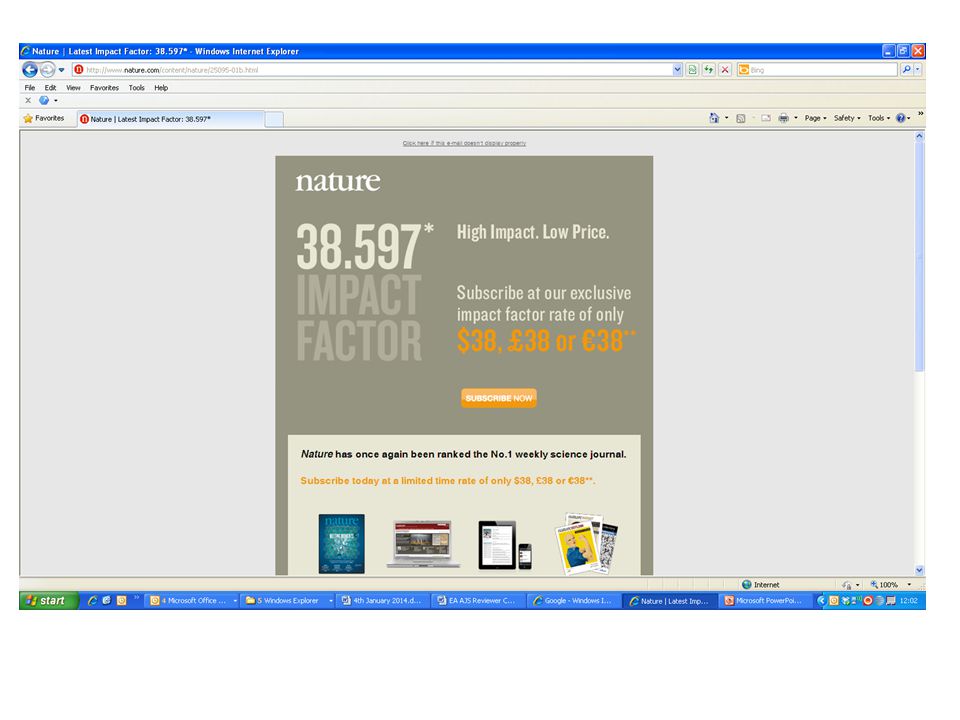Click the Windows start button
The image size is (960, 720).
(x=49, y=601)
